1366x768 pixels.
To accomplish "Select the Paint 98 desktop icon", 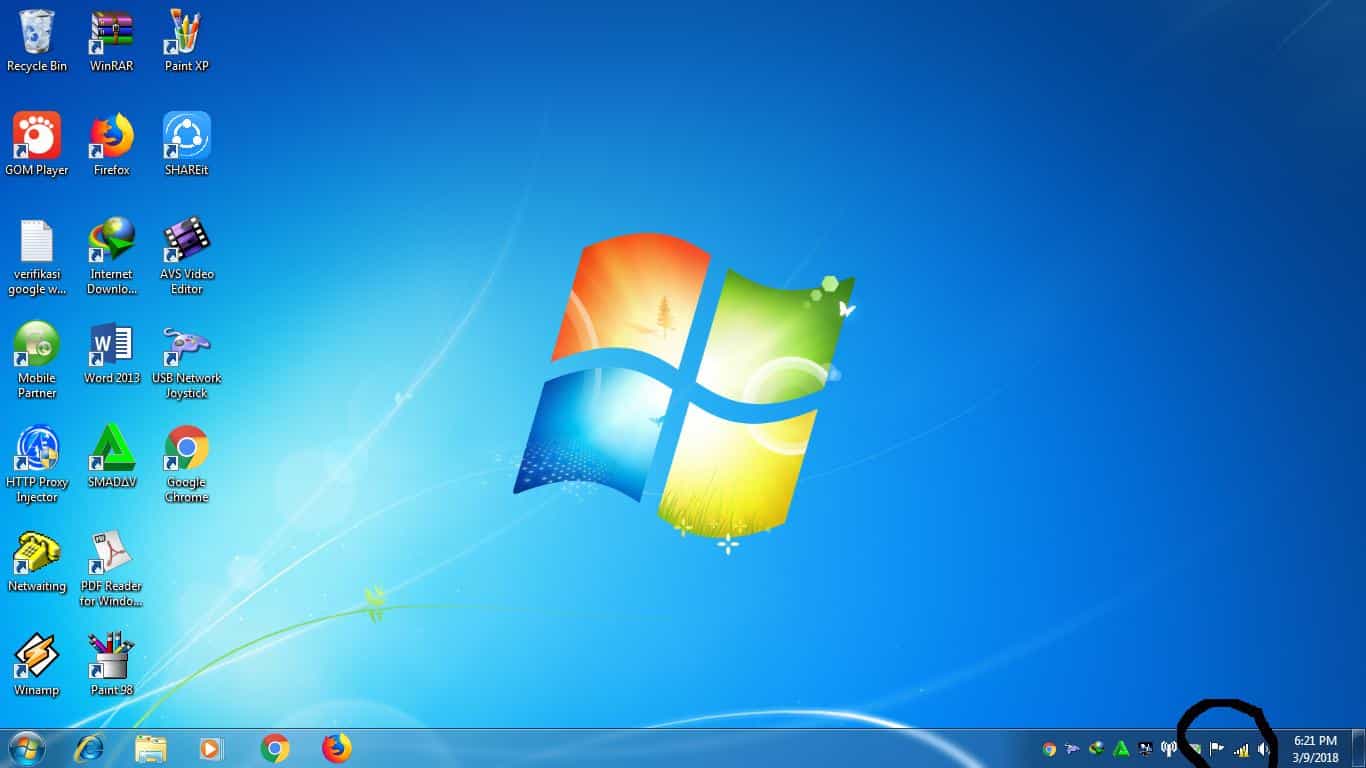I will tap(111, 664).
